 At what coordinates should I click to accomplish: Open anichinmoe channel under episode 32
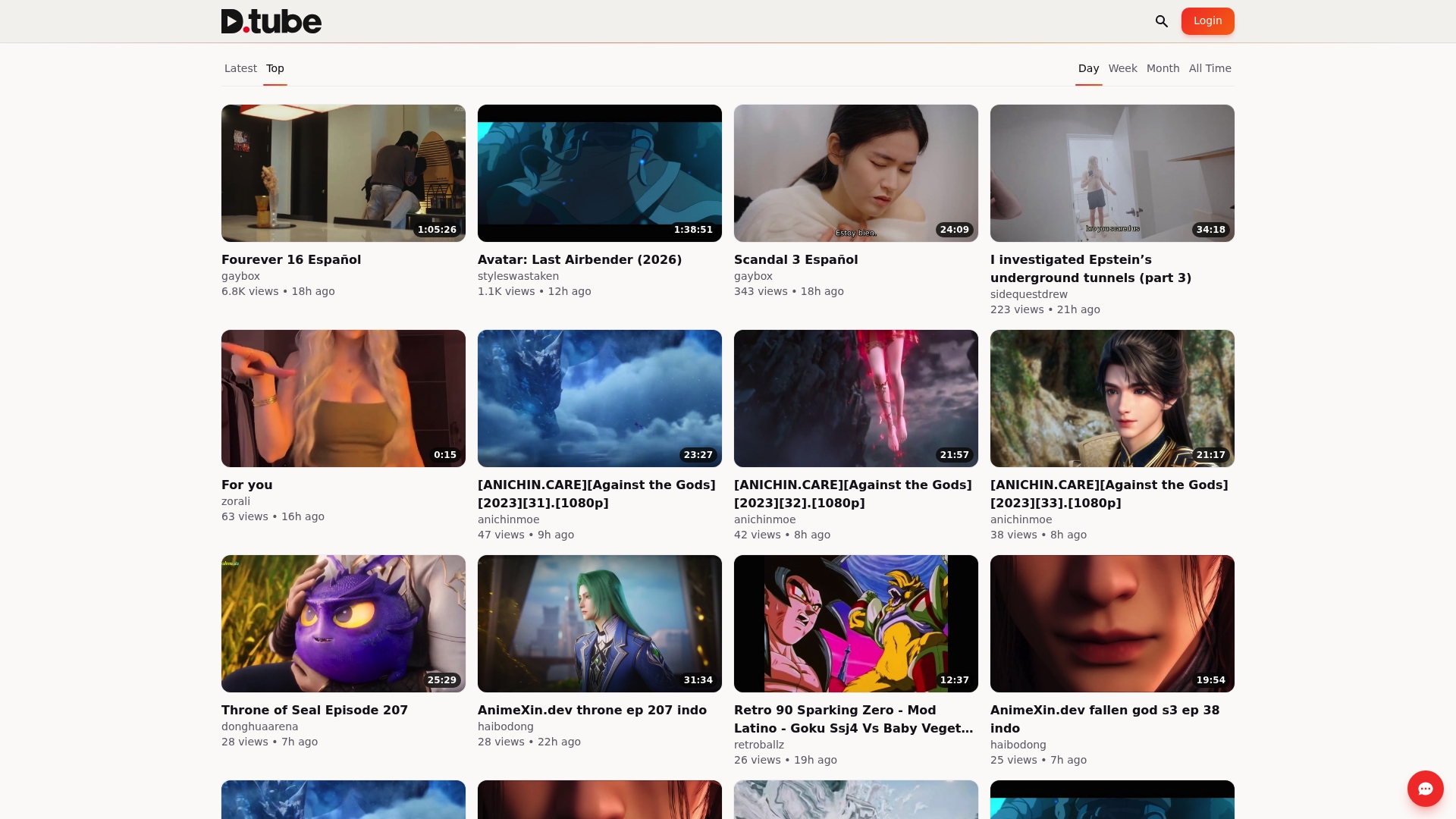click(x=765, y=520)
